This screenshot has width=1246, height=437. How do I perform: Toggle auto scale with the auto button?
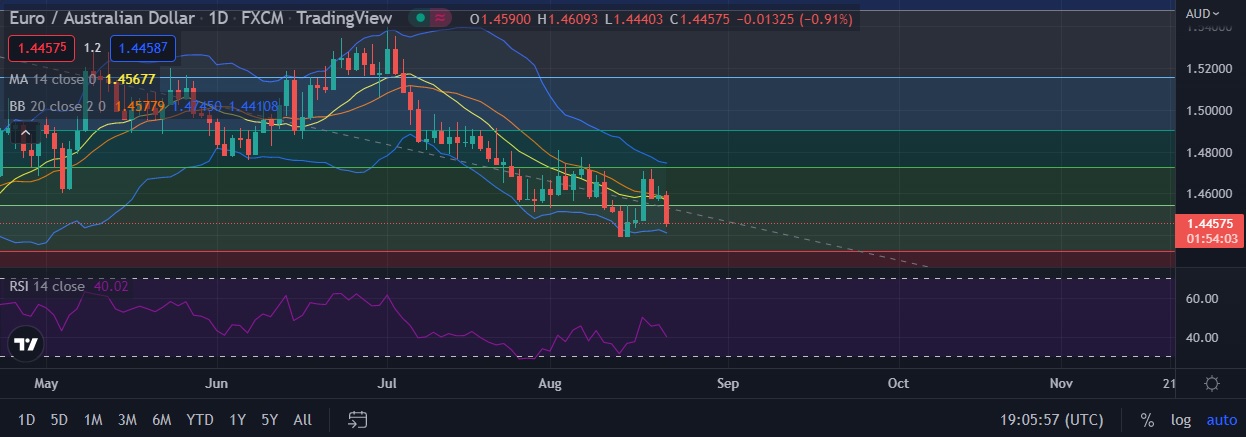[x=1221, y=420]
